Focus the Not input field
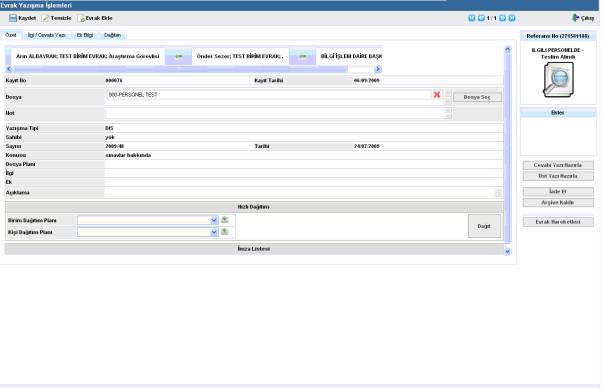 click(x=275, y=113)
